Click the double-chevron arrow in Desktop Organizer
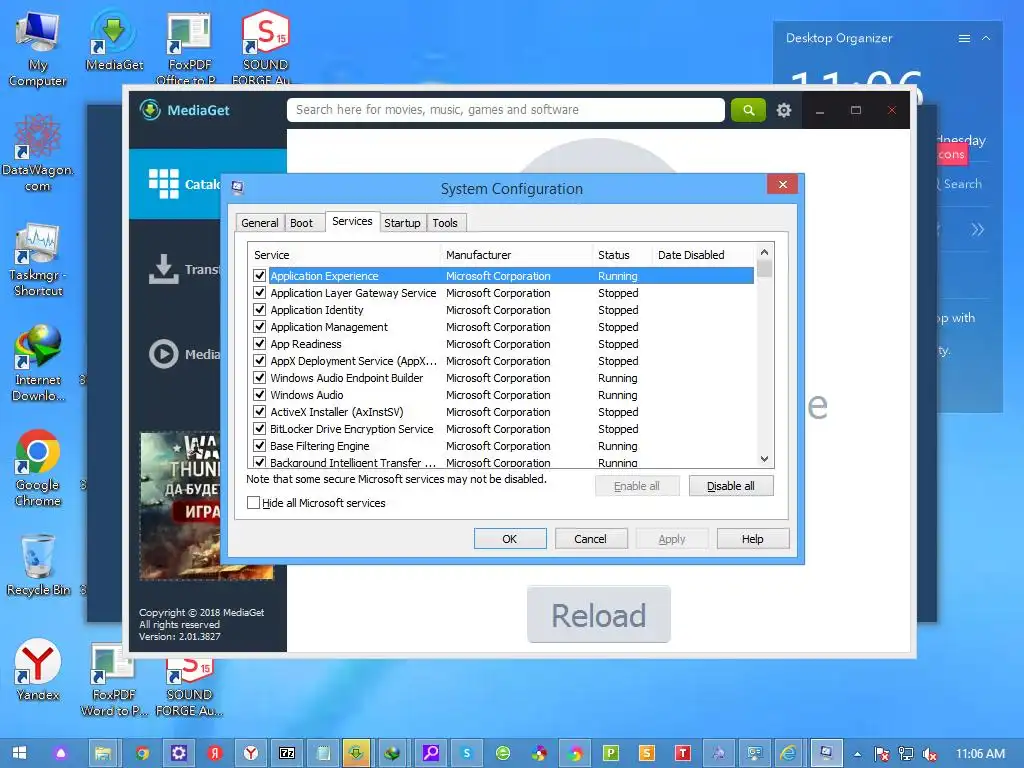 click(x=977, y=229)
